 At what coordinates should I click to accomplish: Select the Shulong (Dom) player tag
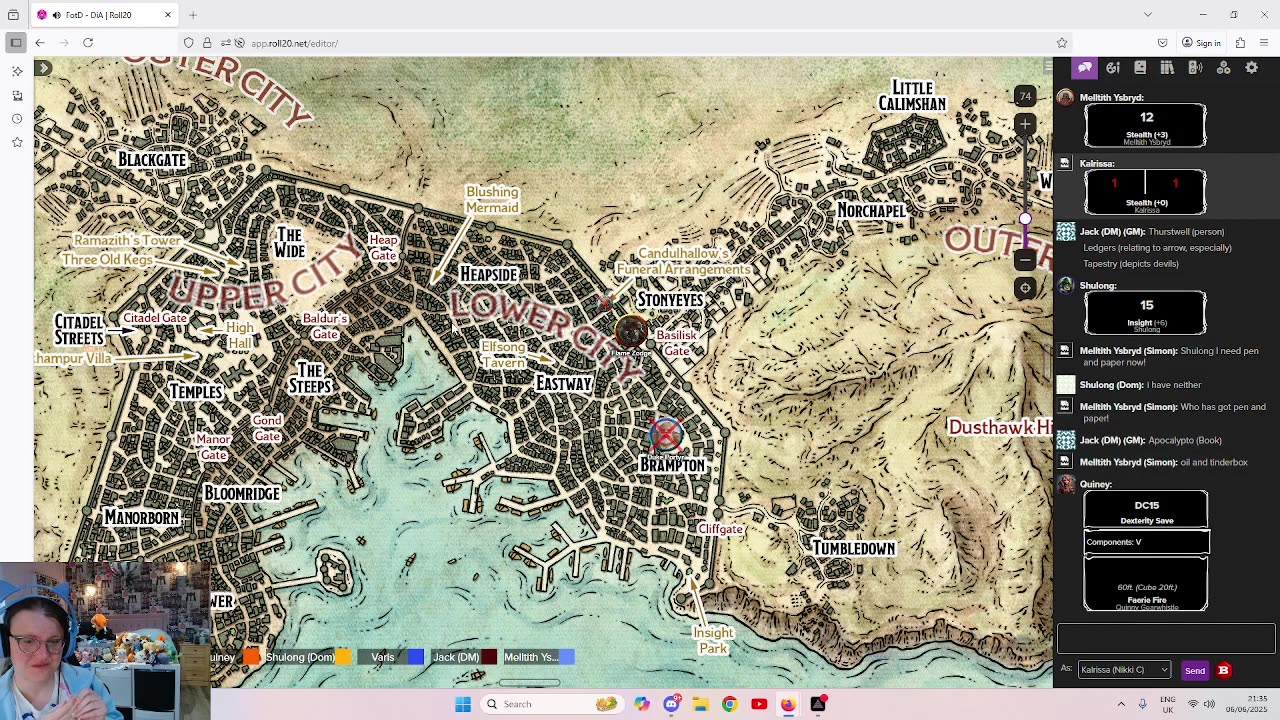[x=300, y=657]
